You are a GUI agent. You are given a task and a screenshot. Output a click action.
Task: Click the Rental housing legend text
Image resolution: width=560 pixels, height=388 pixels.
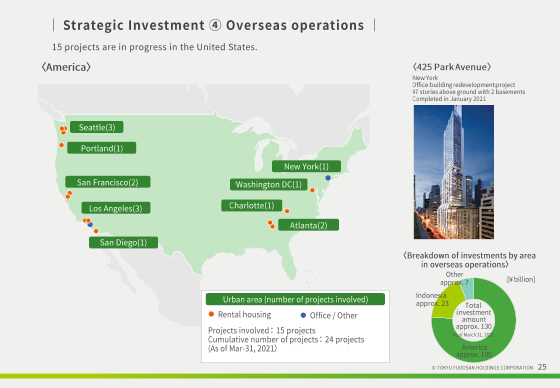[245, 314]
